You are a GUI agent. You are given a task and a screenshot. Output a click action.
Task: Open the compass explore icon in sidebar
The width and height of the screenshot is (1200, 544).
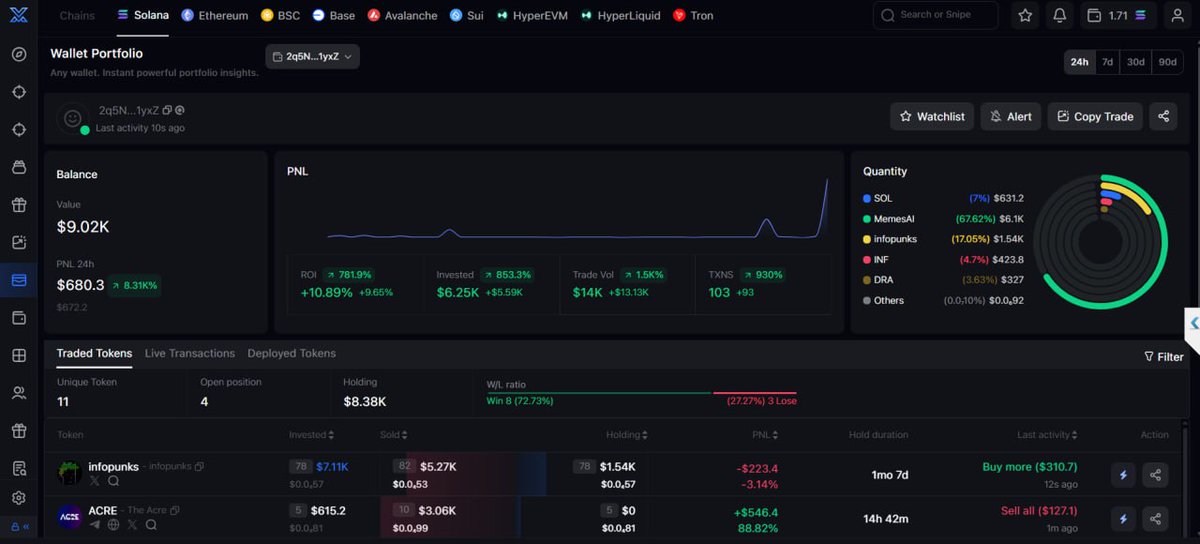point(18,54)
